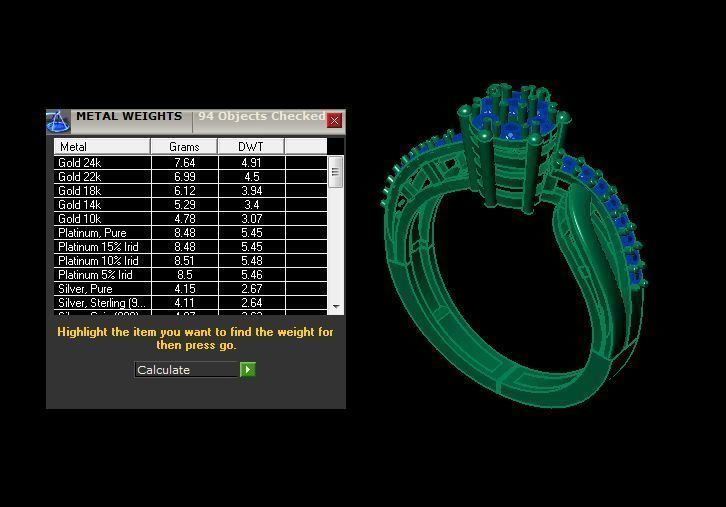Viewport: 726px width, 507px height.
Task: Select the Platinum 10% Irid row
Action: tap(190, 261)
